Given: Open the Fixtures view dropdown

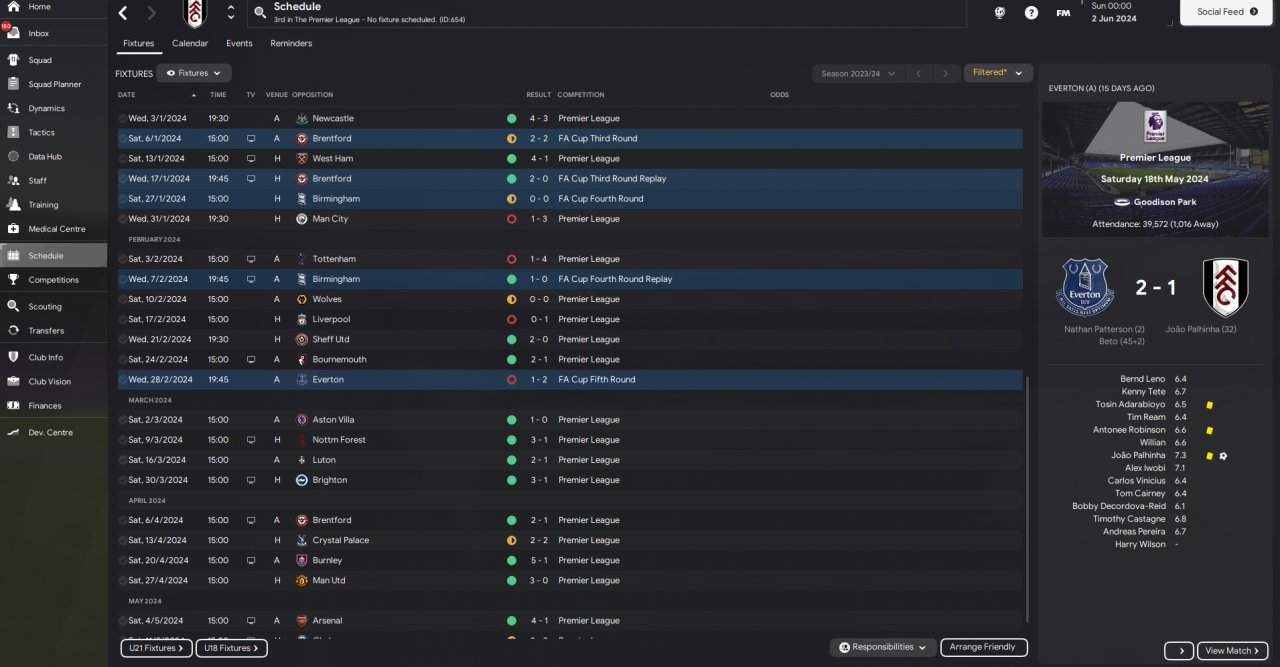Looking at the screenshot, I should (194, 73).
